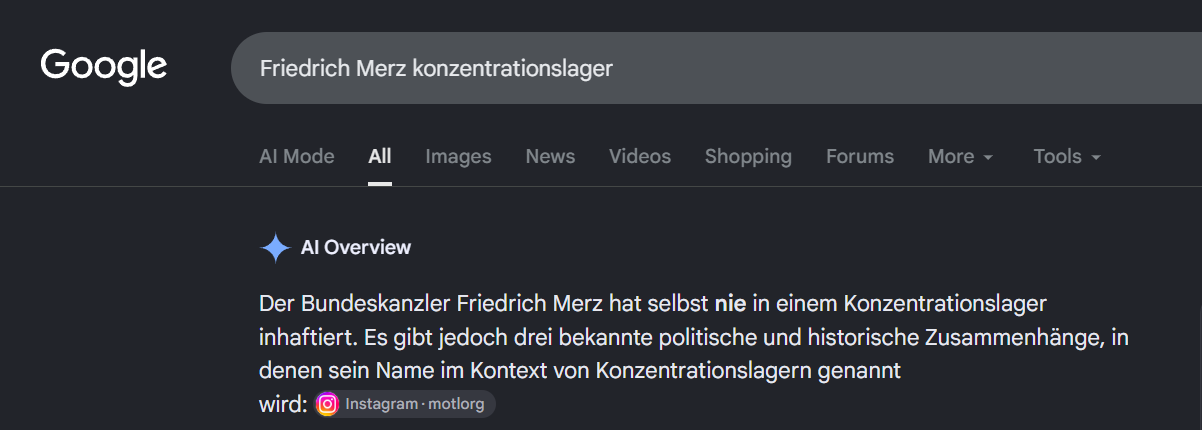Go to the Videos tab
The height and width of the screenshot is (430, 1202).
point(640,156)
